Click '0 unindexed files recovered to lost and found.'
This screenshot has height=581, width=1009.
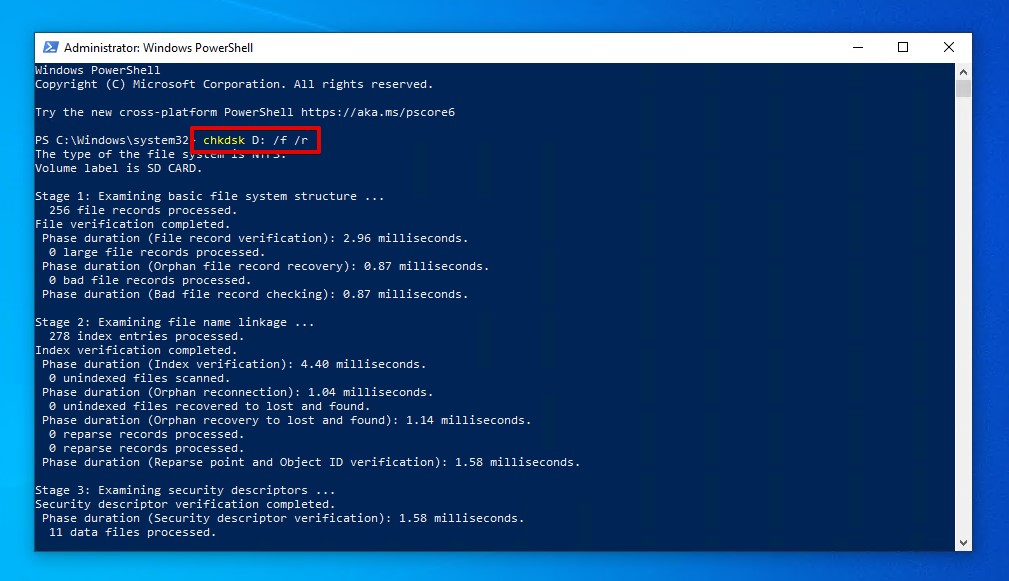210,407
